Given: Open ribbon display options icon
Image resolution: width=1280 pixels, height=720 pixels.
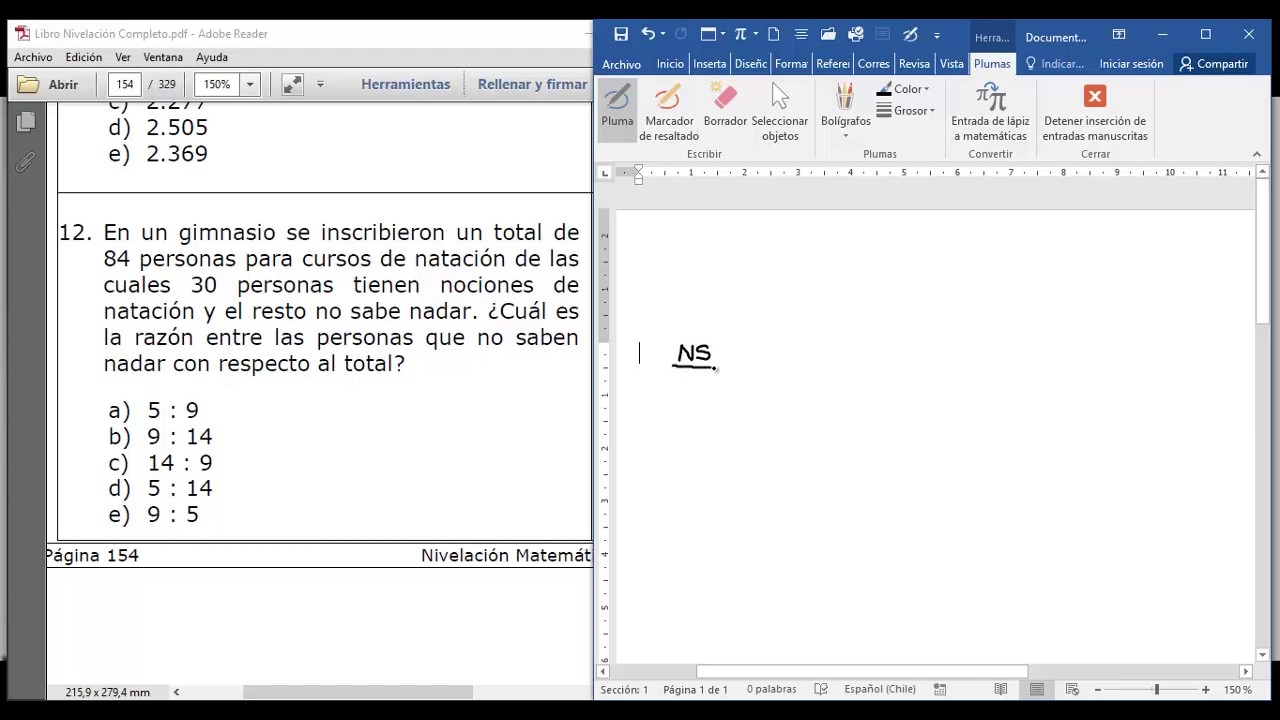Looking at the screenshot, I should pyautogui.click(x=1119, y=35).
